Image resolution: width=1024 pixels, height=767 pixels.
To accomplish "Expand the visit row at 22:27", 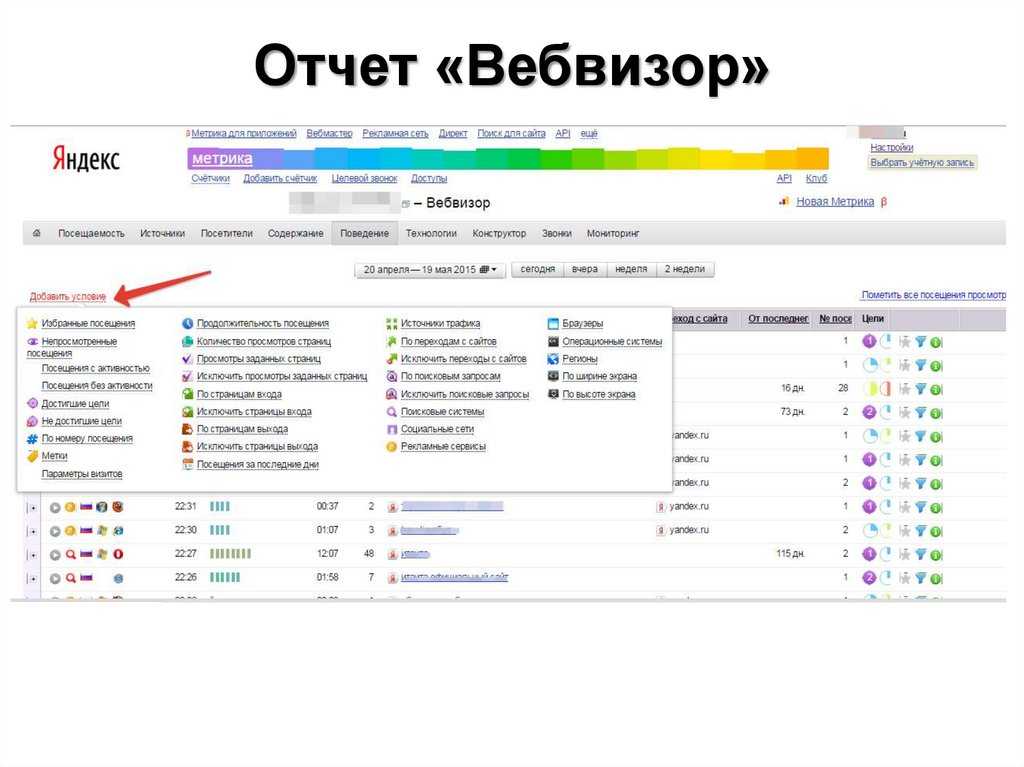I will pos(31,555).
